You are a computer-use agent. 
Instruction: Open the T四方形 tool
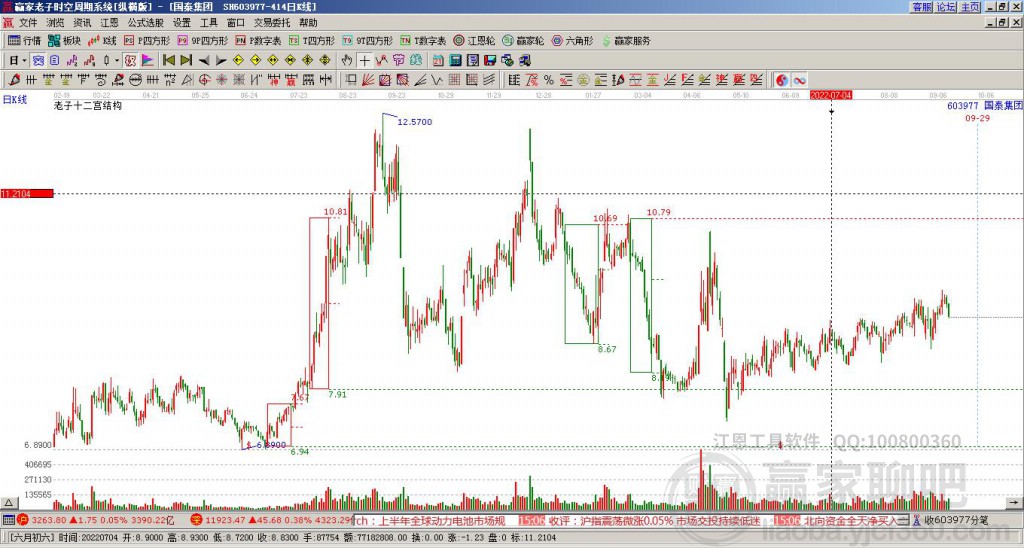[x=312, y=40]
